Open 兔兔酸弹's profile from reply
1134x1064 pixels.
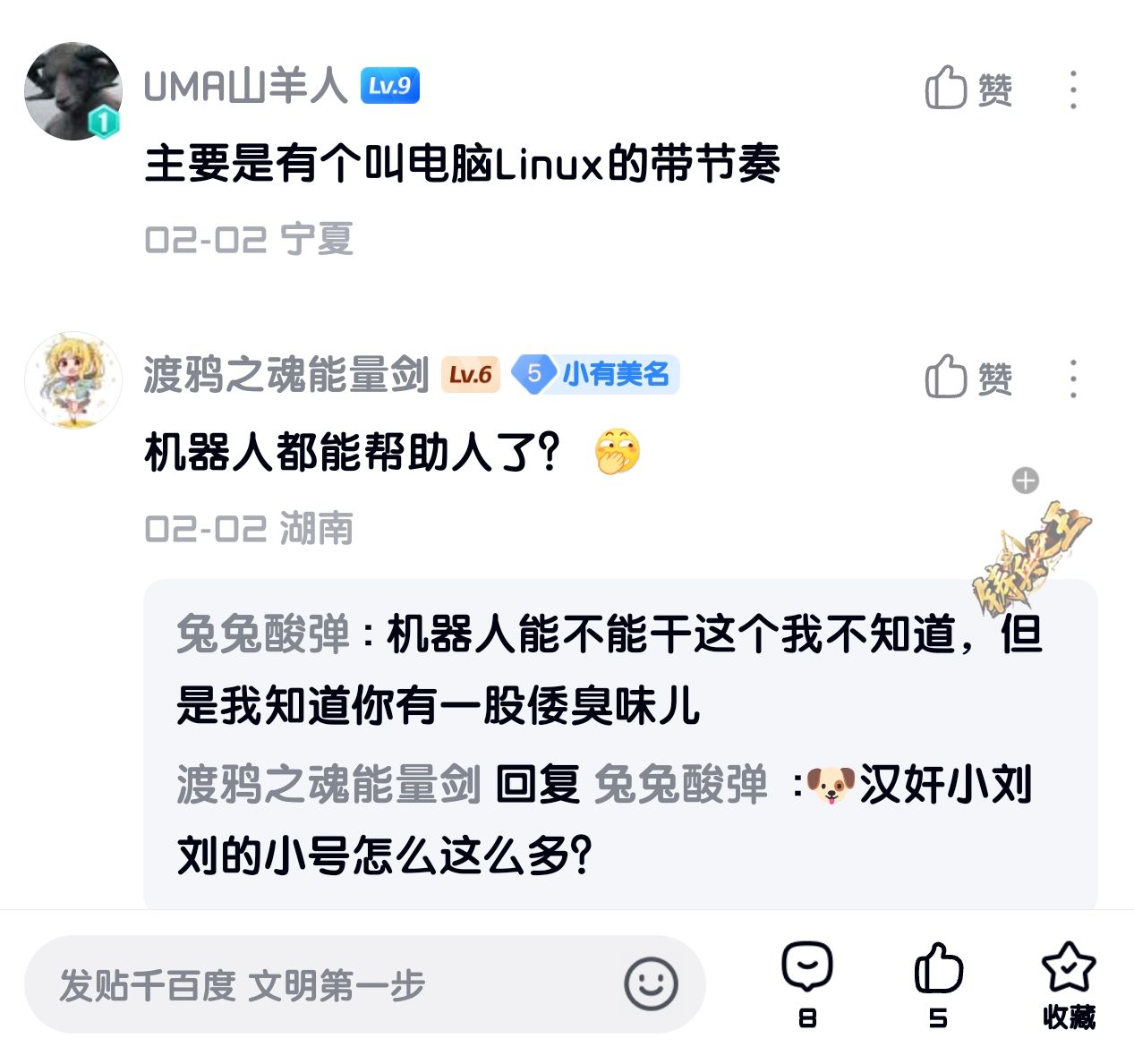[x=264, y=634]
